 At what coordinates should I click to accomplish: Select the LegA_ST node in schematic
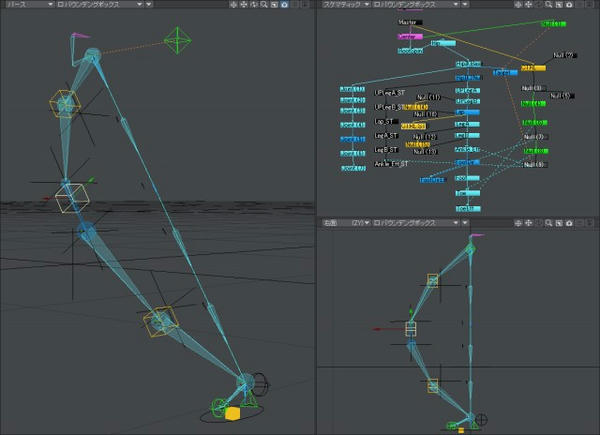[386, 136]
